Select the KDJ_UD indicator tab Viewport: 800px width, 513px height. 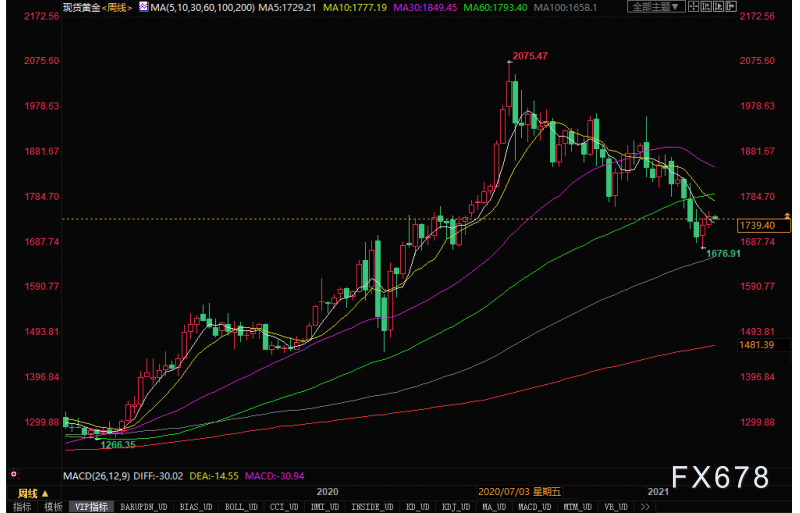(456, 507)
